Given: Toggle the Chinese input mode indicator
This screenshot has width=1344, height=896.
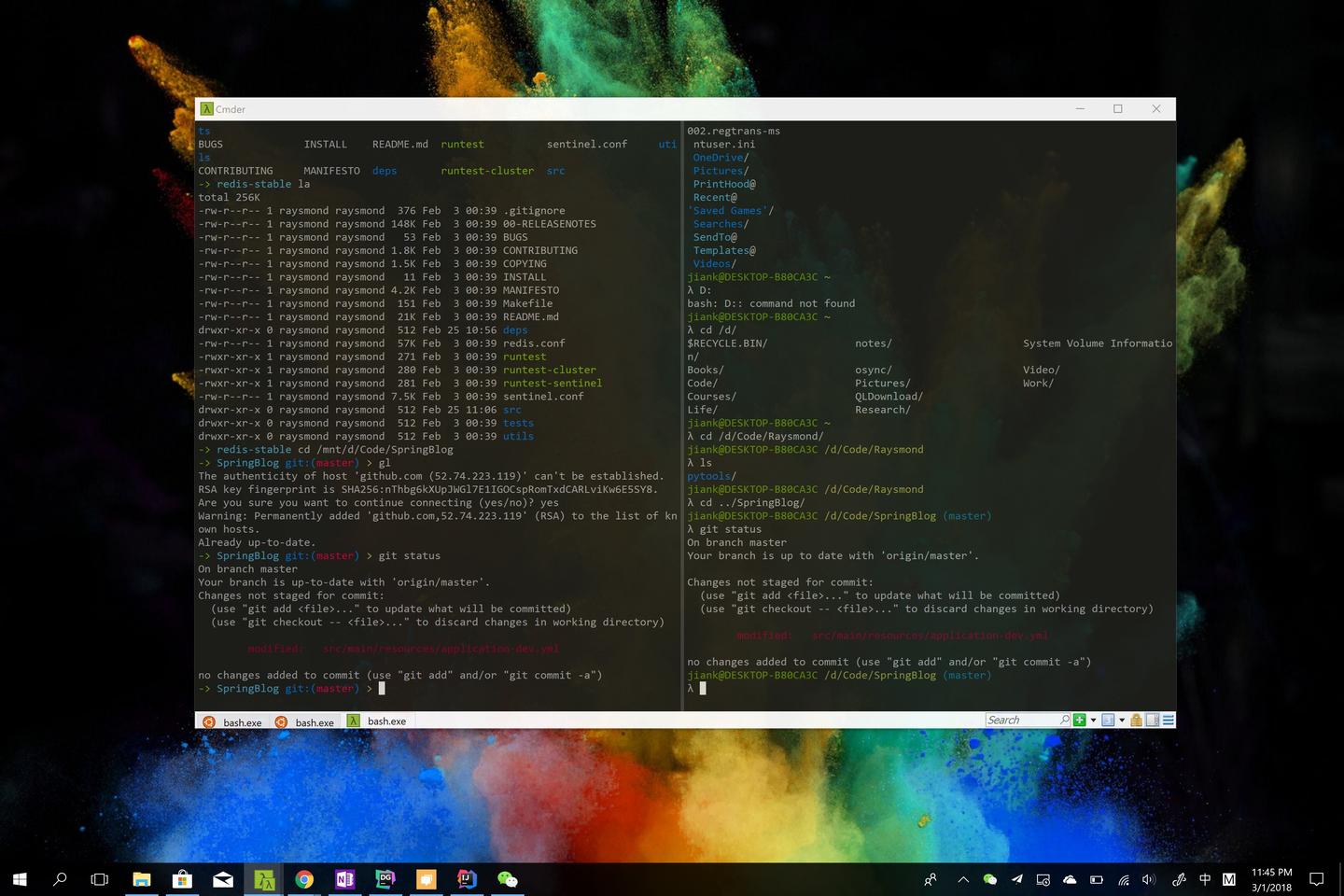Looking at the screenshot, I should tap(1205, 879).
